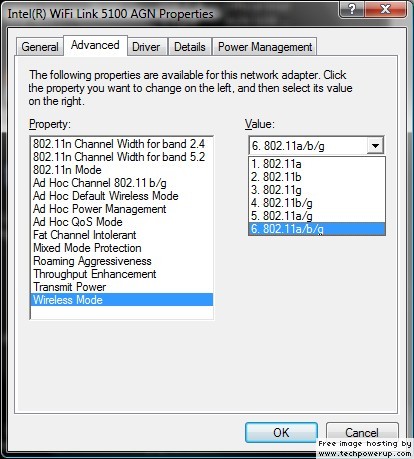Select Transmit Power property
This screenshot has width=414, height=459.
122,287
